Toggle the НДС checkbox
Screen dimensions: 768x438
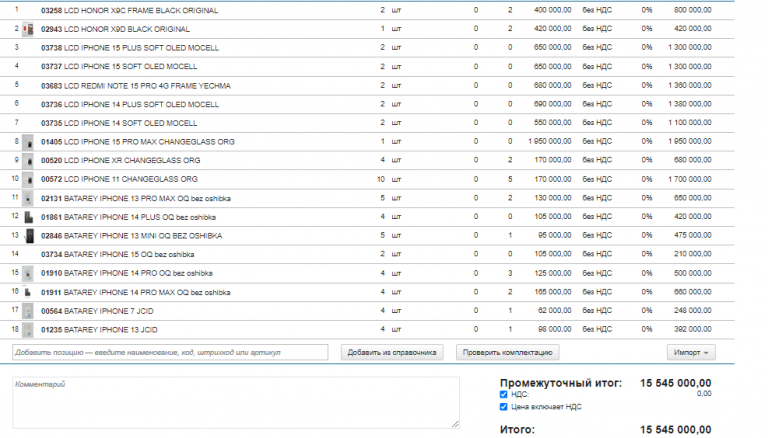[x=504, y=394]
